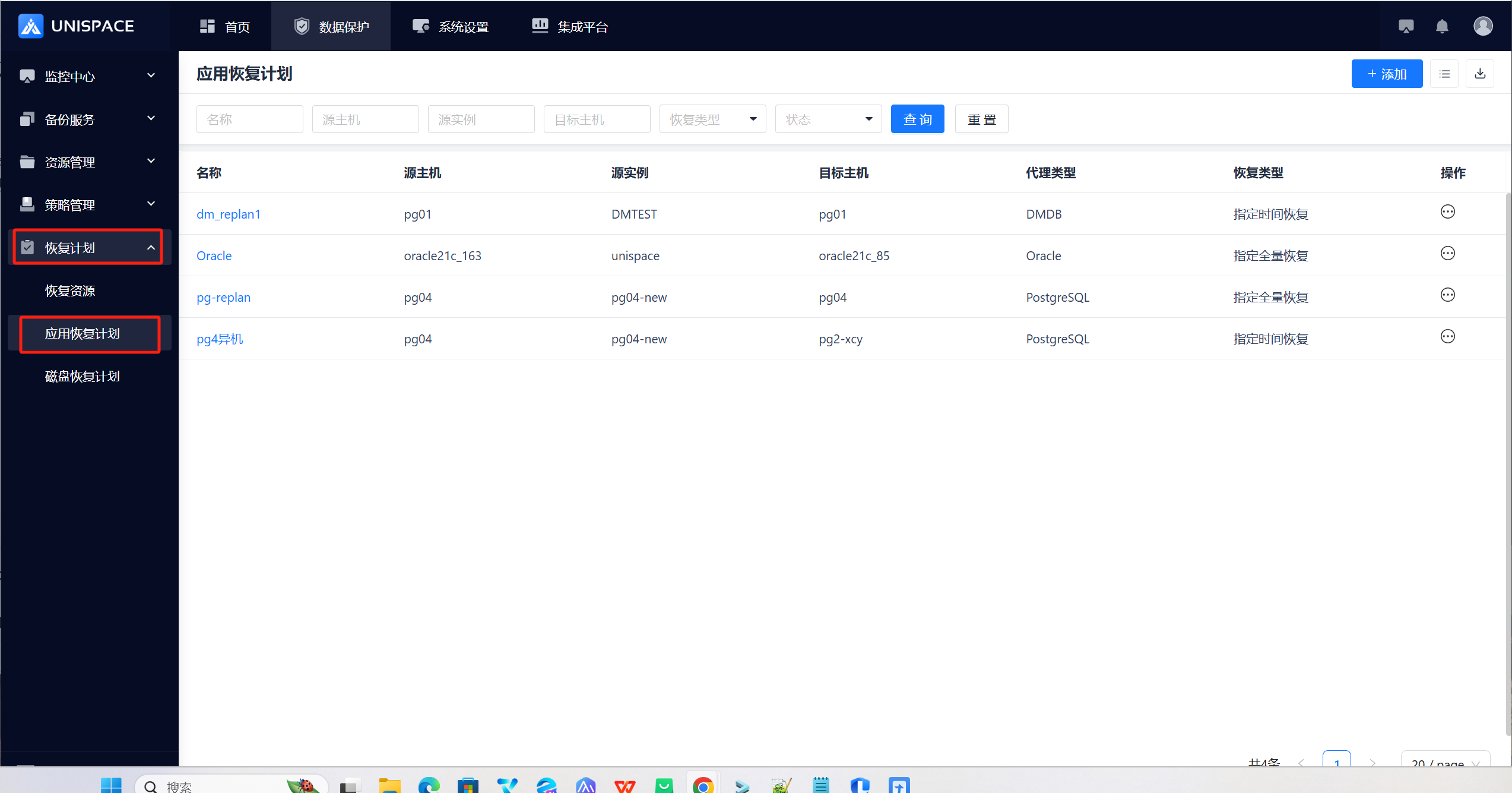This screenshot has width=1512, height=793.
Task: Expand the 恢复类型 filter dropdown
Action: tap(712, 119)
